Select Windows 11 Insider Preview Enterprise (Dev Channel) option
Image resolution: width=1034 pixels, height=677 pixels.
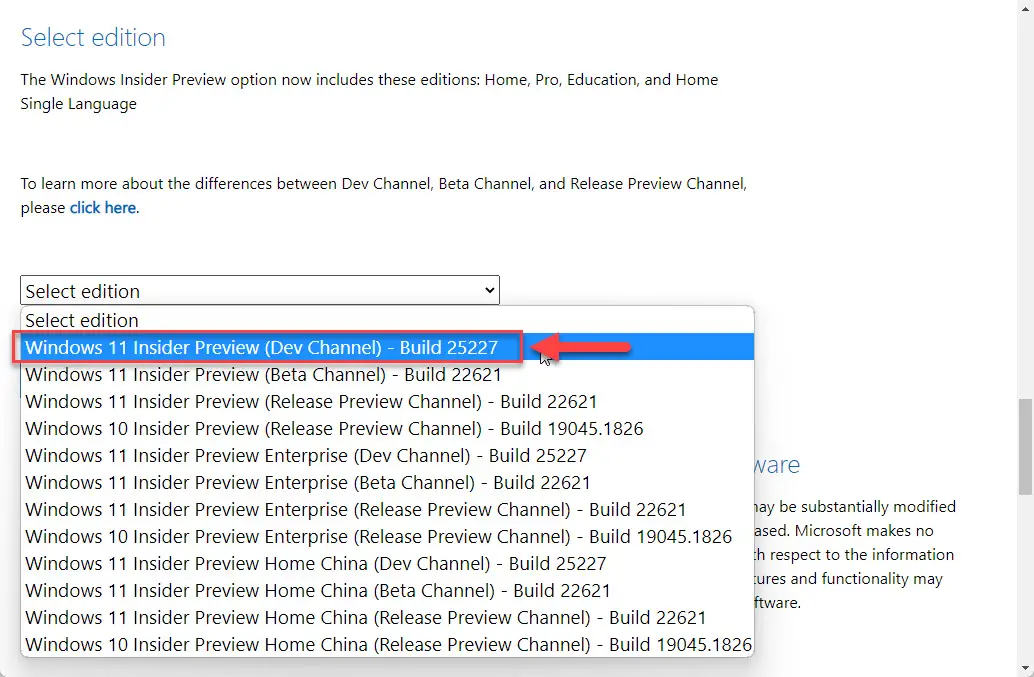pos(387,456)
